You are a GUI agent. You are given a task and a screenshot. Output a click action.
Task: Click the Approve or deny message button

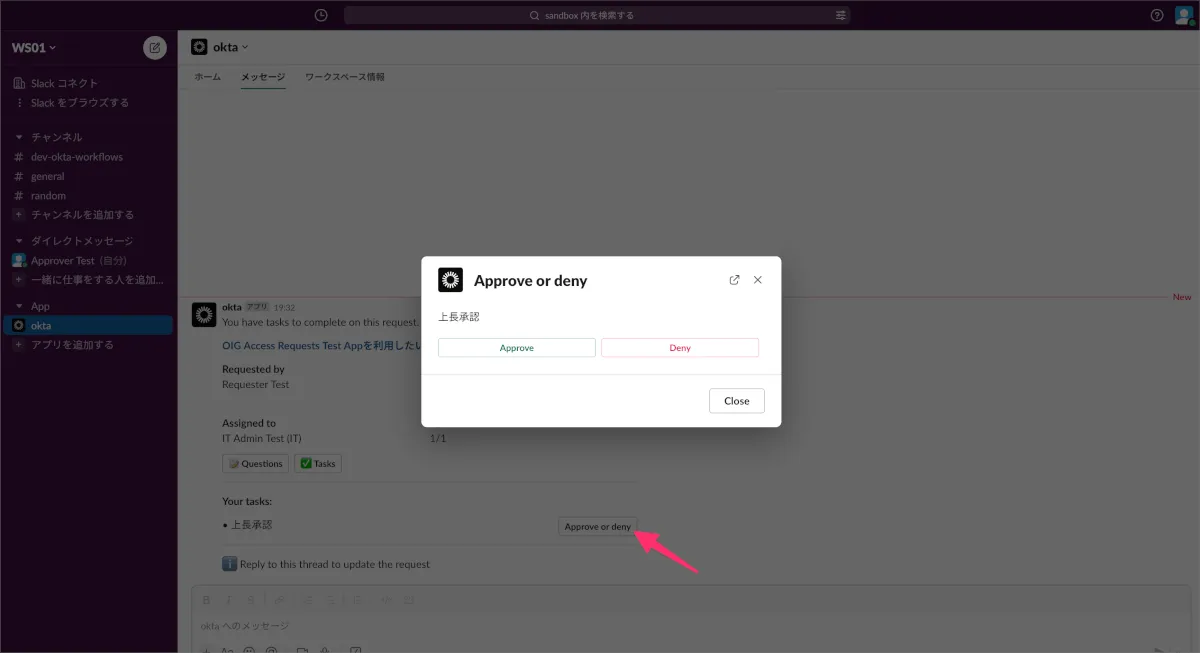[x=598, y=527]
